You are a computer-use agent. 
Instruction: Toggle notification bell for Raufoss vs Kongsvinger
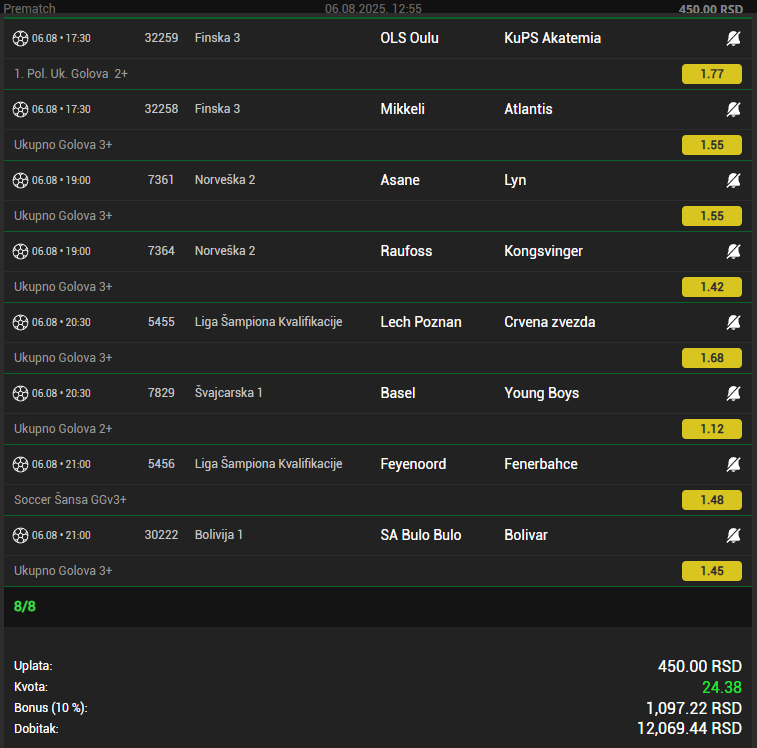coord(733,251)
